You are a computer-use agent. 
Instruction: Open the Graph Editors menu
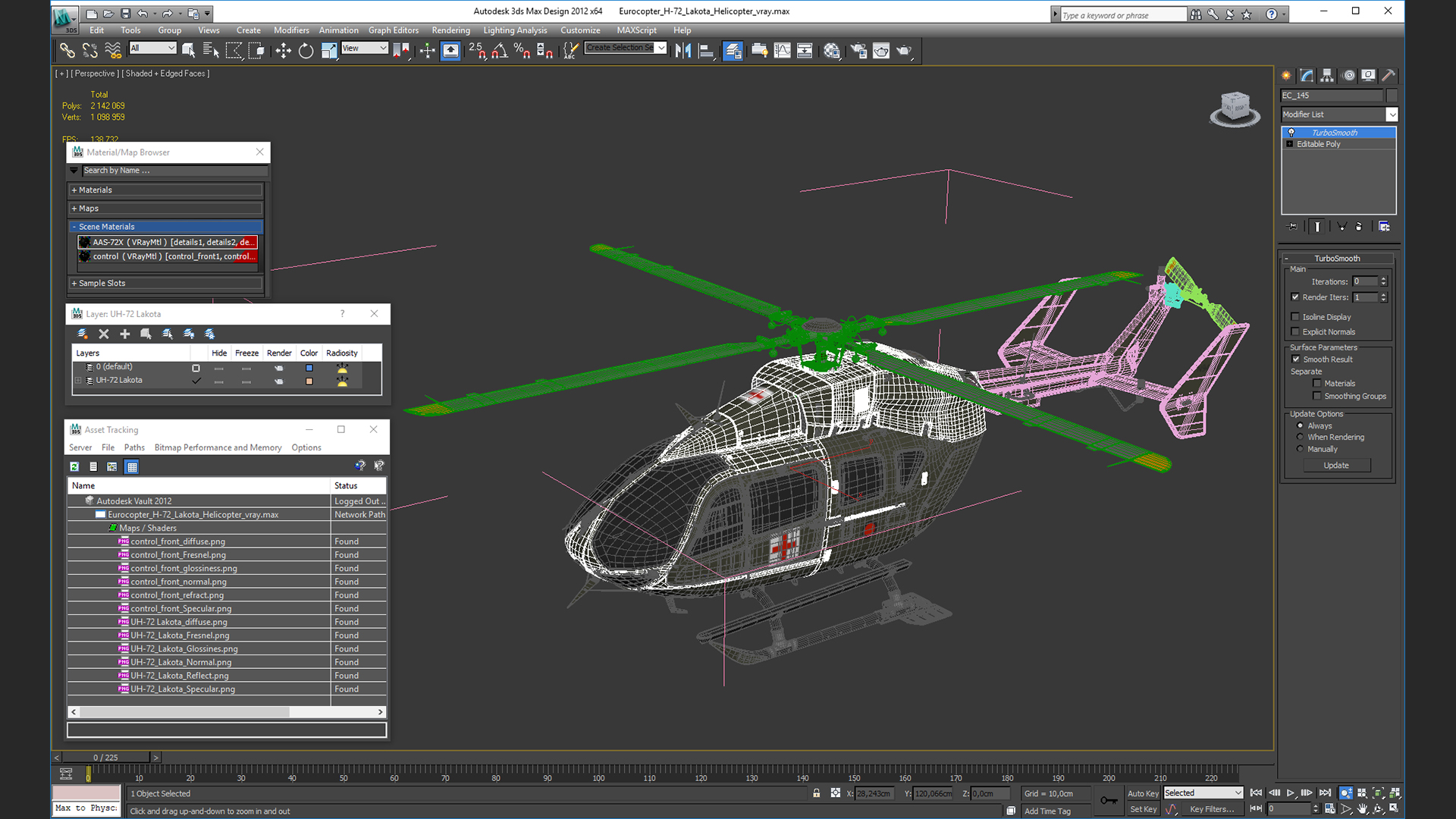(394, 30)
